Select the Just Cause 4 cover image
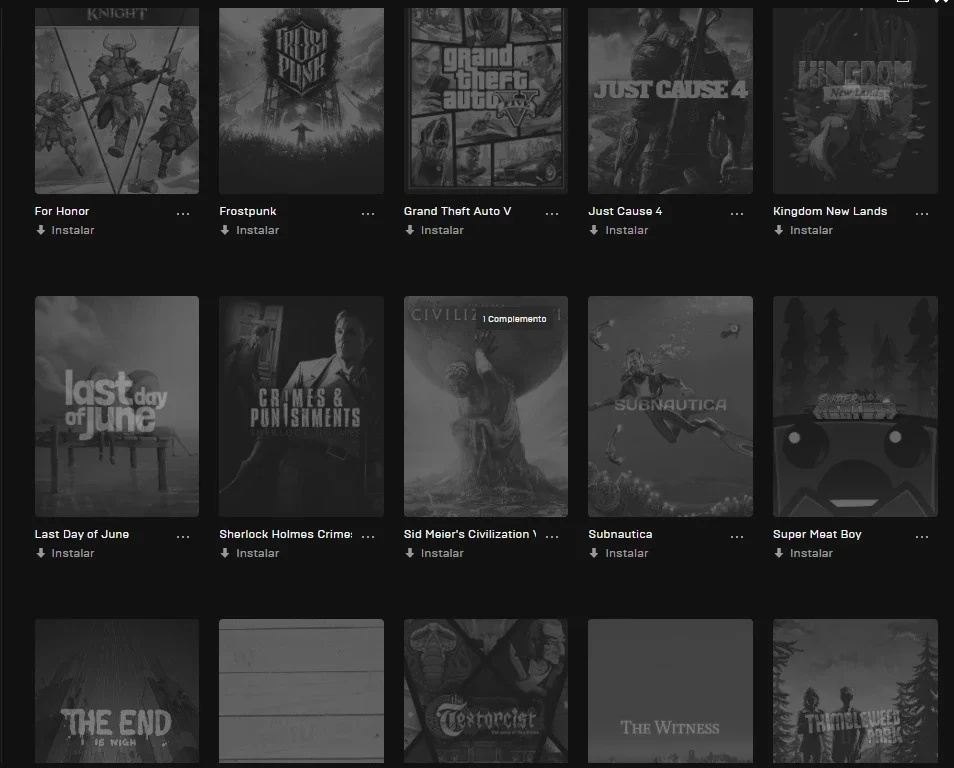Screen dimensions: 954x768 tap(670, 100)
